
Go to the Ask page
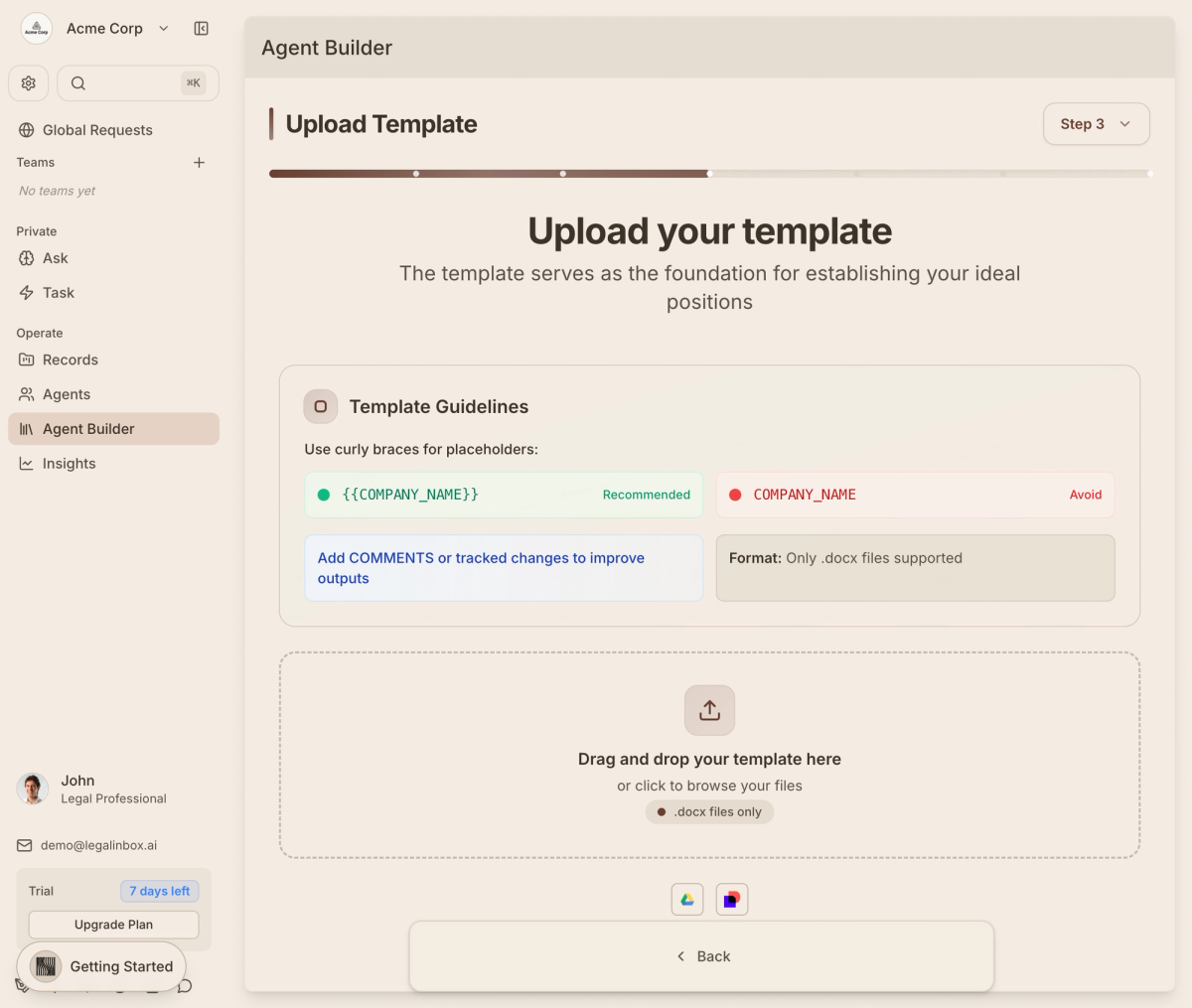pos(113,258)
